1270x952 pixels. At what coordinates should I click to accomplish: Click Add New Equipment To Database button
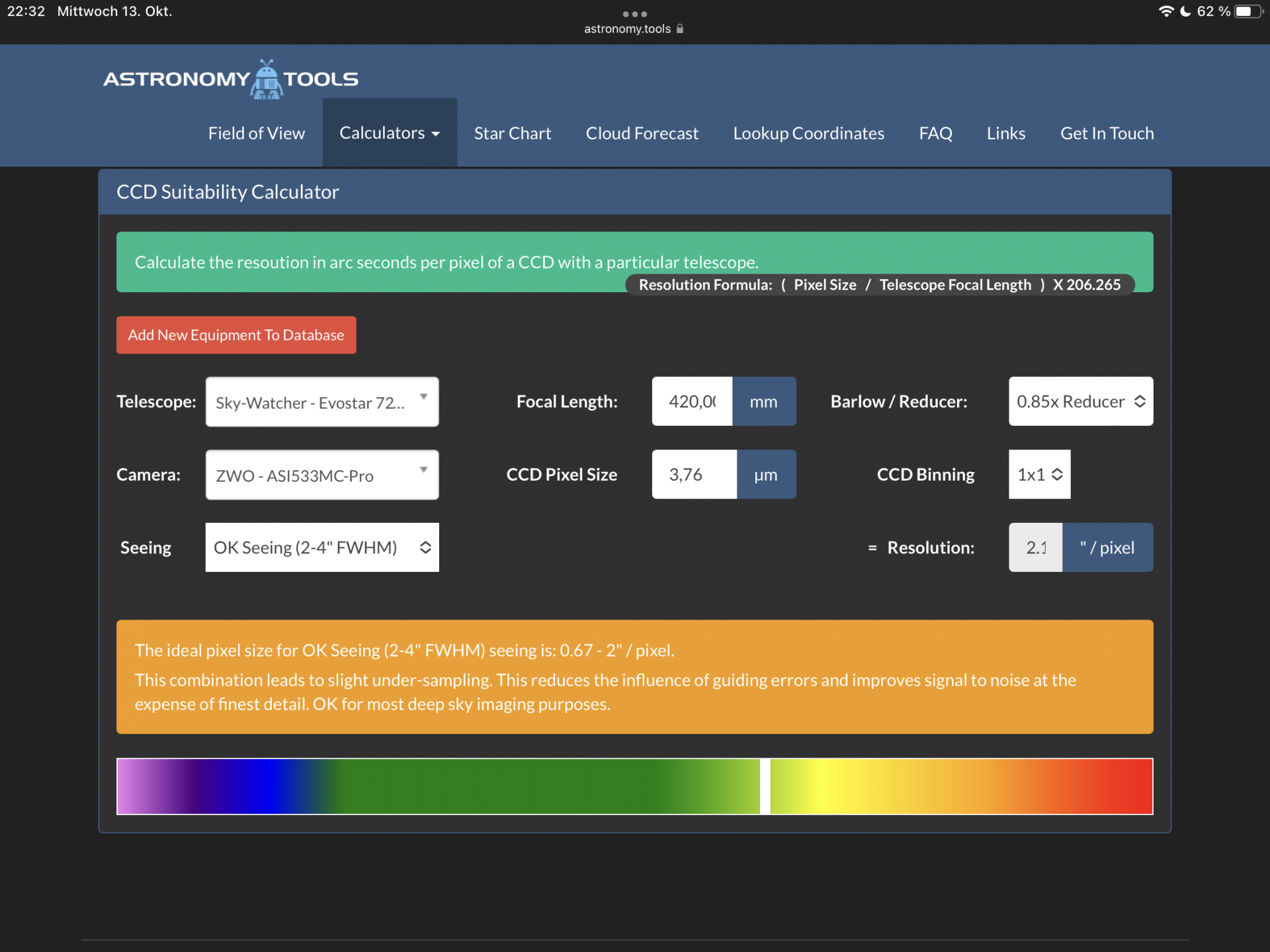point(236,335)
